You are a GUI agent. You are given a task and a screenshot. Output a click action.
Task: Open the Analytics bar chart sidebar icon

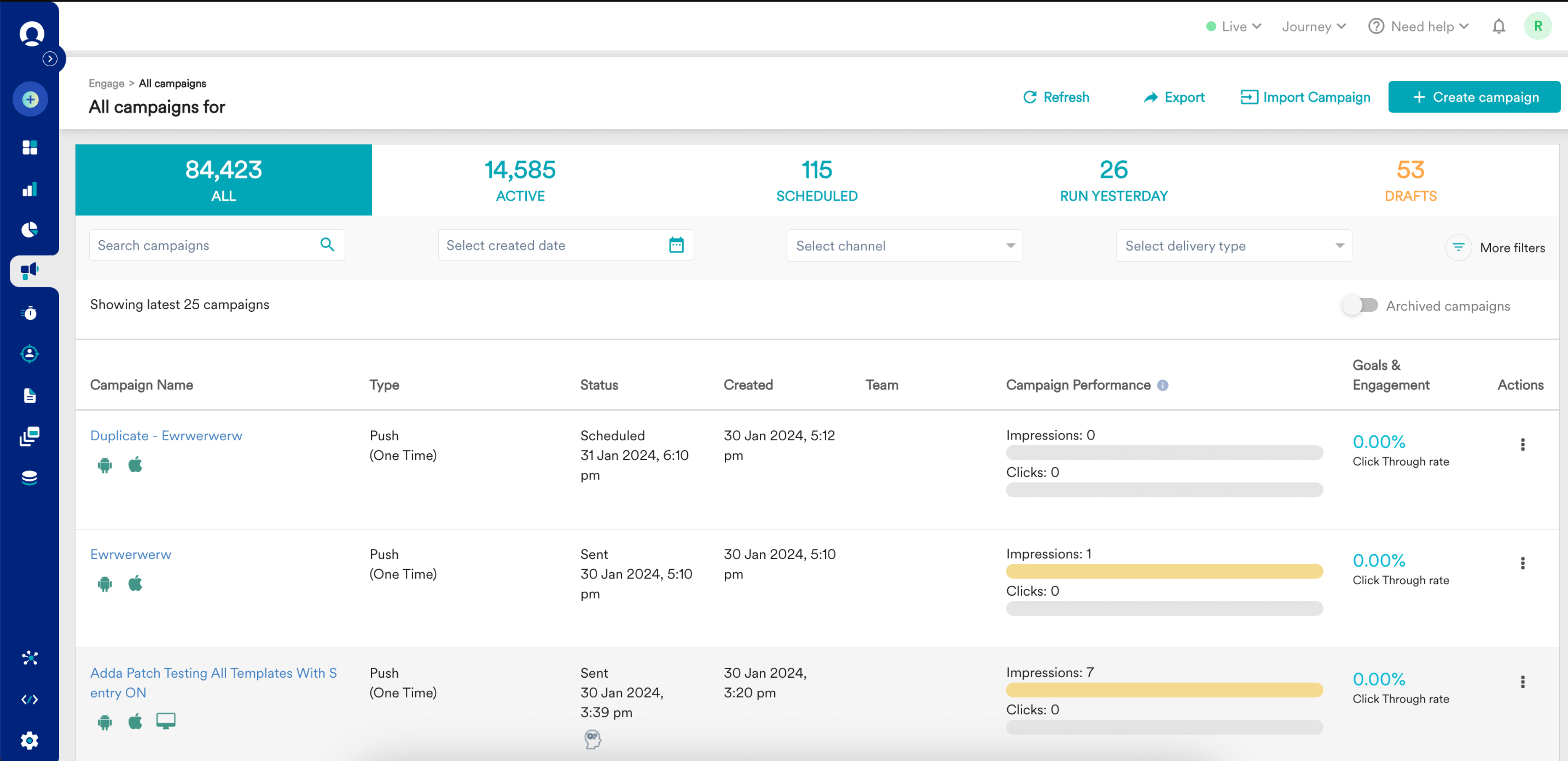30,189
